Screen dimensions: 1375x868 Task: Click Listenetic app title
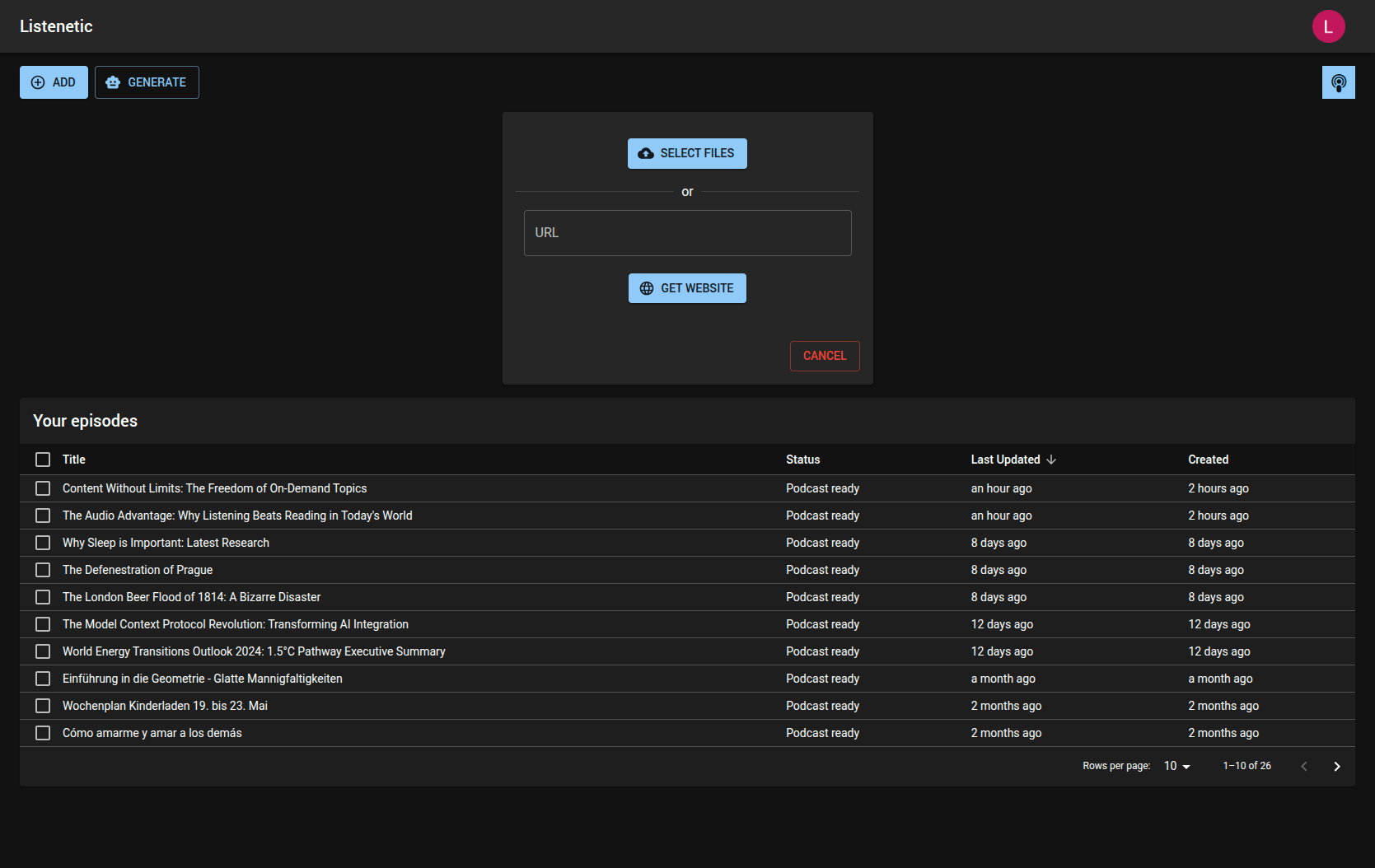pos(56,26)
